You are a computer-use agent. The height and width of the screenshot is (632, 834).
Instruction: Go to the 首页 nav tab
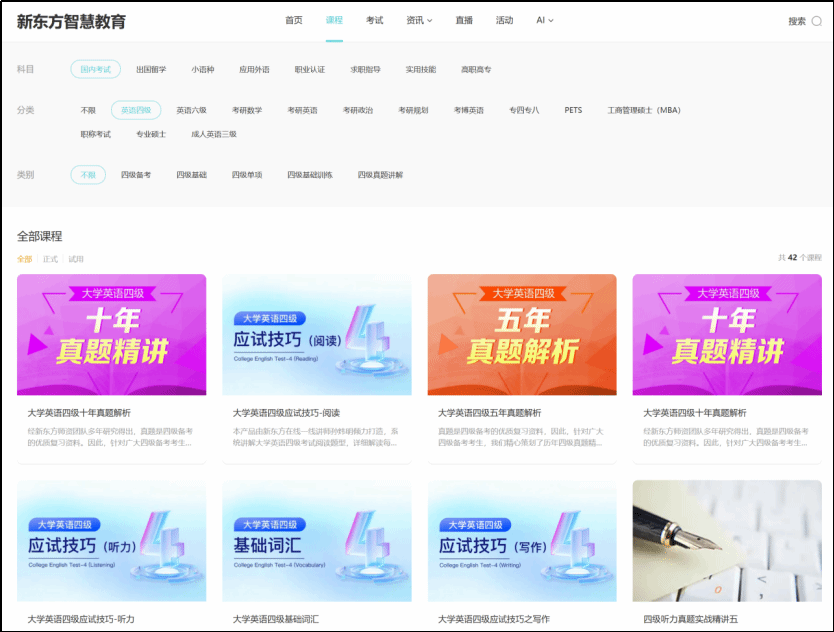[293, 20]
